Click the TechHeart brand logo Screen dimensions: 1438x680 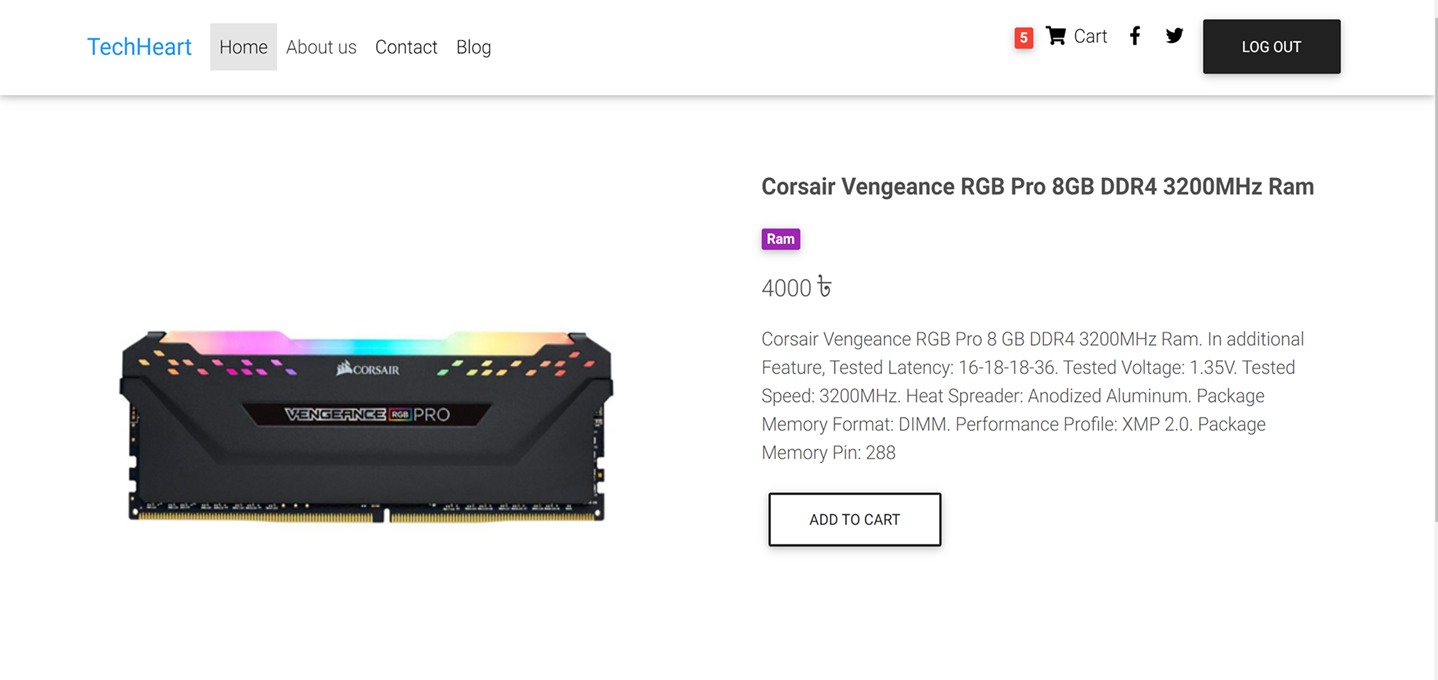(x=139, y=47)
